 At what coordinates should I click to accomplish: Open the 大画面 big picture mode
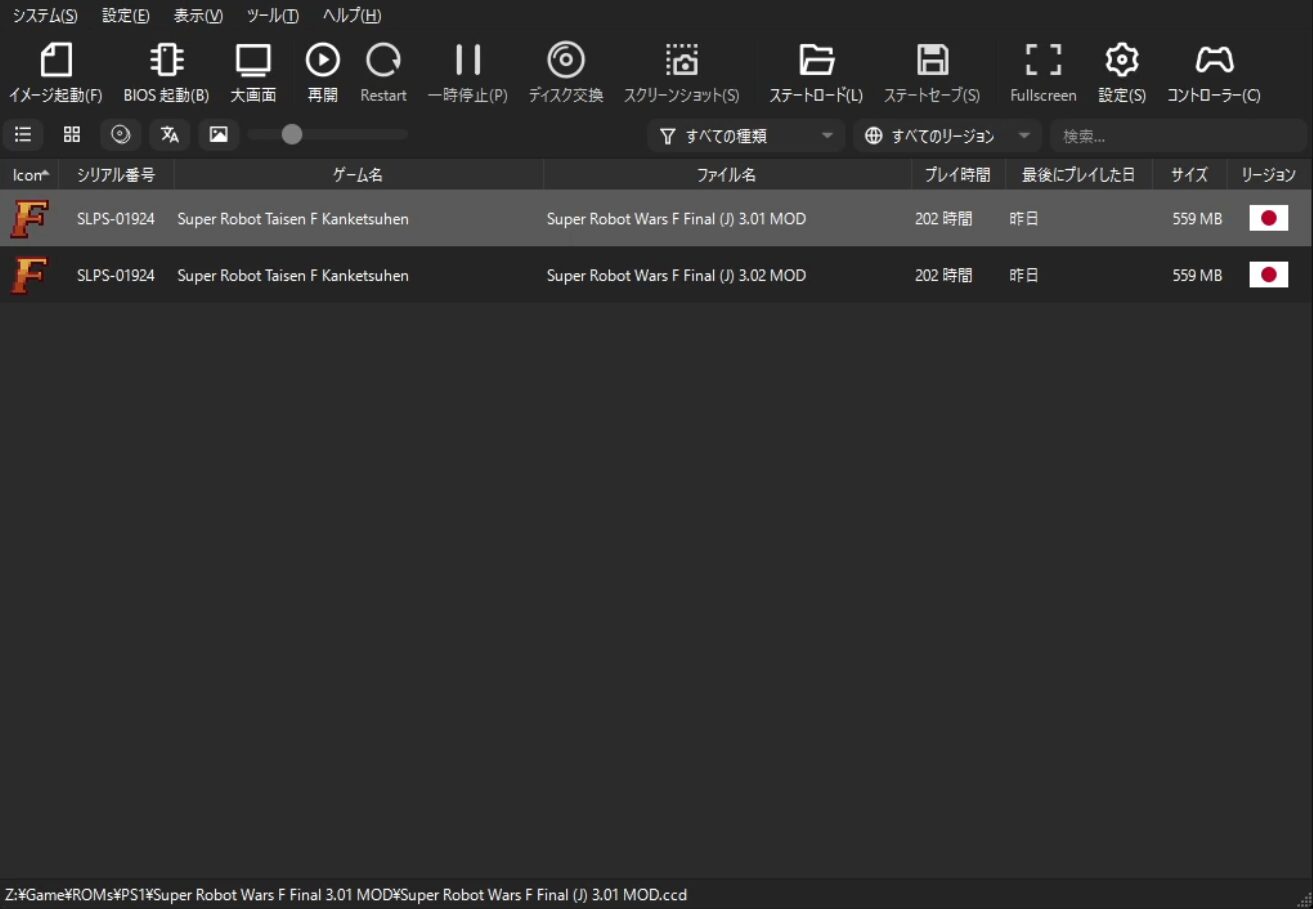(x=253, y=61)
